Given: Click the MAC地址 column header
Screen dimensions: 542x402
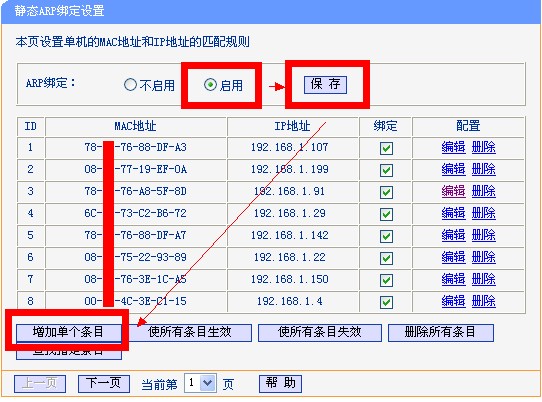Looking at the screenshot, I should tap(136, 126).
